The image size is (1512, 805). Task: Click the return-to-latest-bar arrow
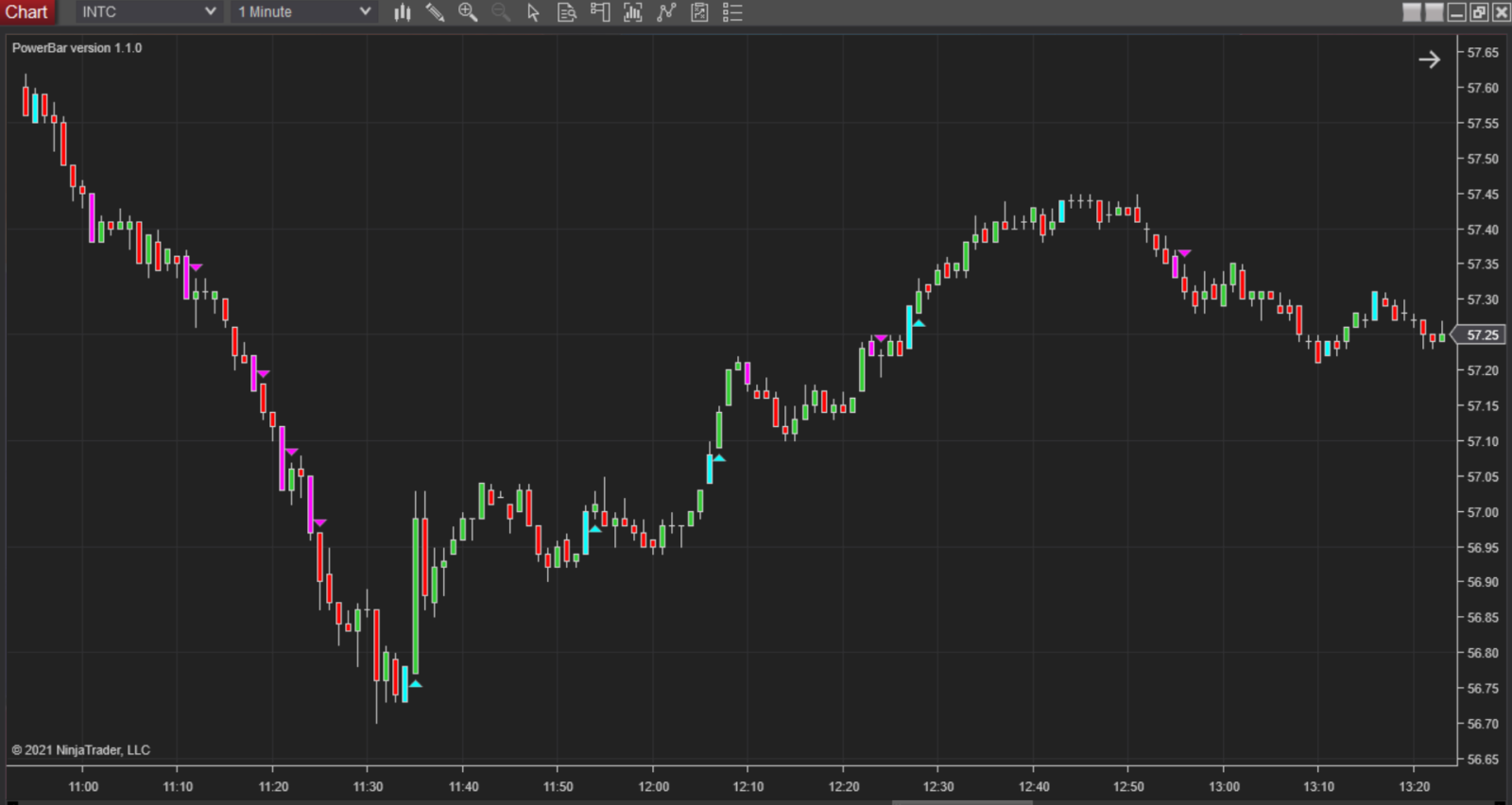click(x=1429, y=60)
